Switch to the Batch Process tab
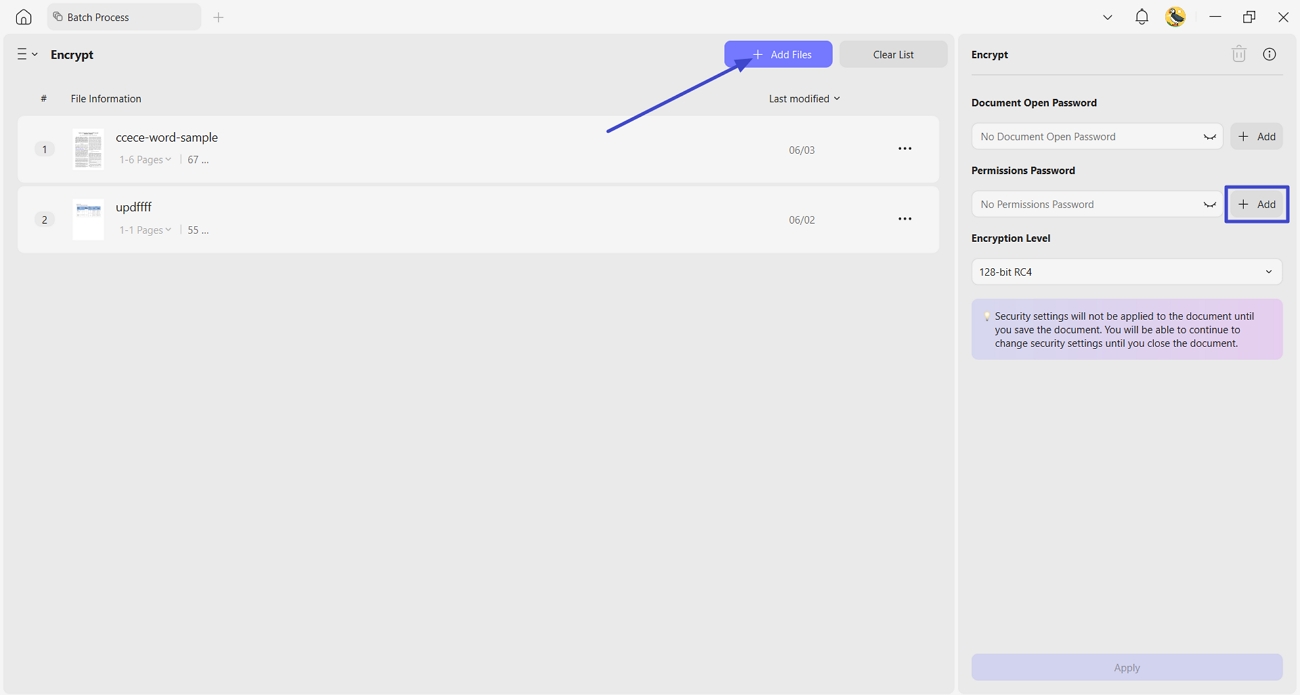This screenshot has height=695, width=1300. pos(124,17)
